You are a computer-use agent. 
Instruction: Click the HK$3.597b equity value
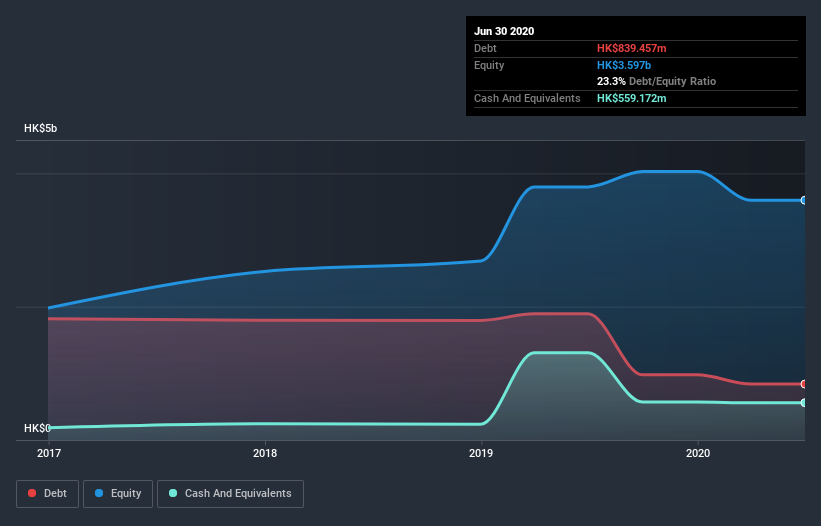[x=624, y=65]
